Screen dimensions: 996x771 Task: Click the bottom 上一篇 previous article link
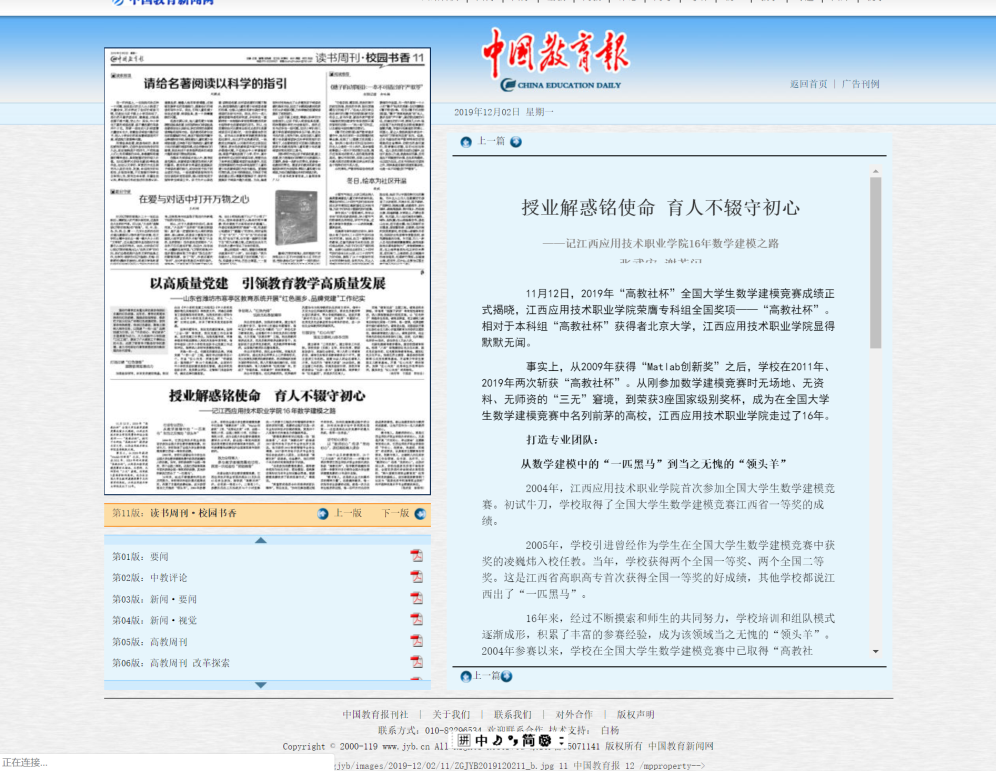pyautogui.click(x=487, y=676)
